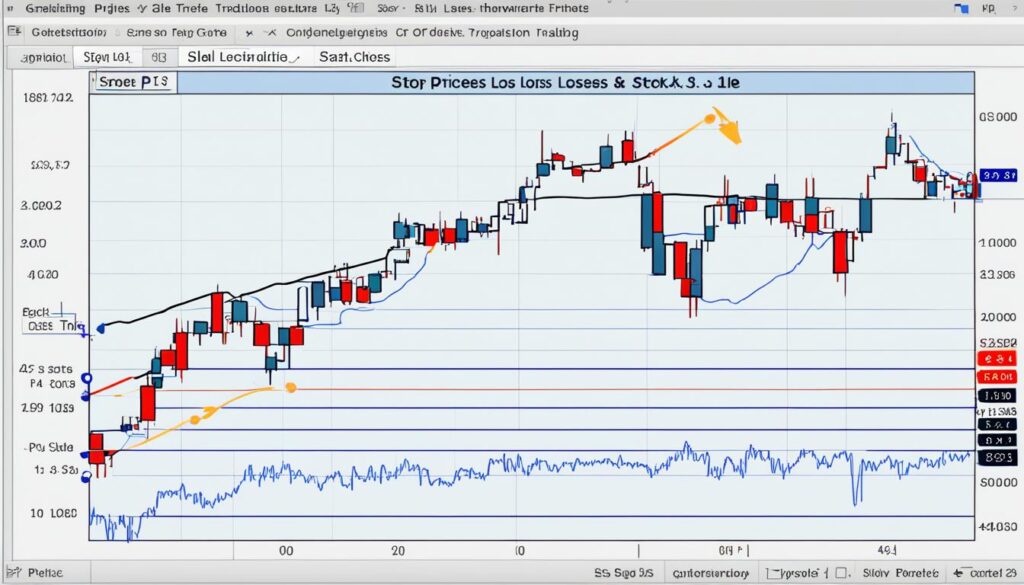Click the orange dot on the red horizontal line
The image size is (1024, 585).
pos(291,388)
